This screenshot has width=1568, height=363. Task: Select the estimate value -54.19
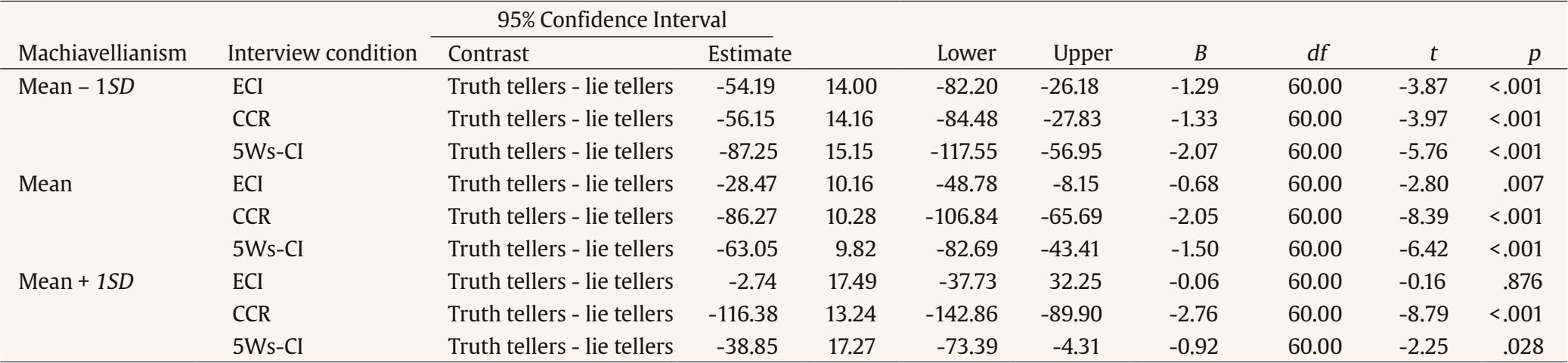tap(745, 86)
